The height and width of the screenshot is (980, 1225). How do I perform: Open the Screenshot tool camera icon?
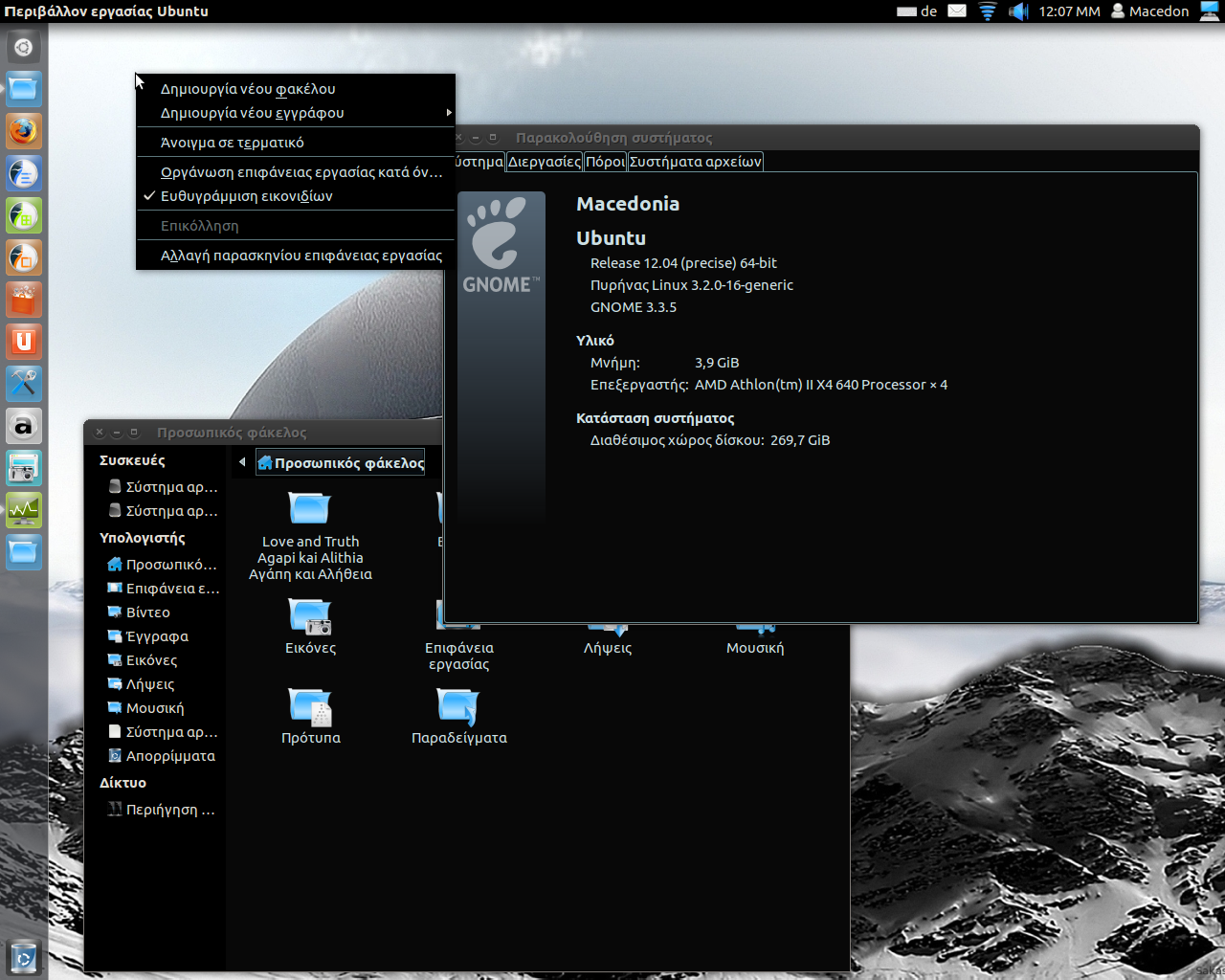coord(24,469)
